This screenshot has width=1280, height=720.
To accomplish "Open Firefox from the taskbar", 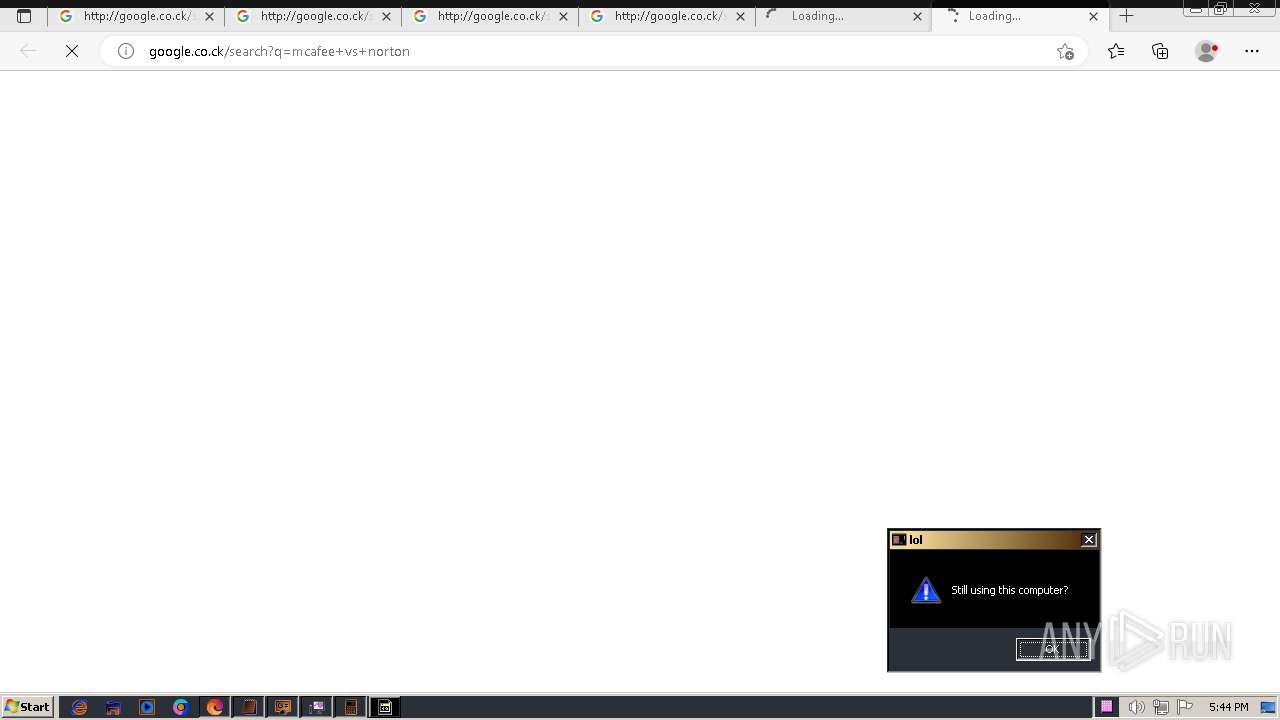I will [215, 707].
